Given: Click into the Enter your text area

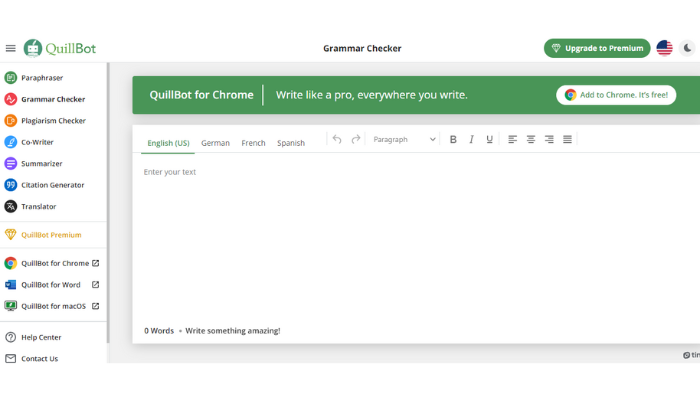Looking at the screenshot, I should (416, 243).
